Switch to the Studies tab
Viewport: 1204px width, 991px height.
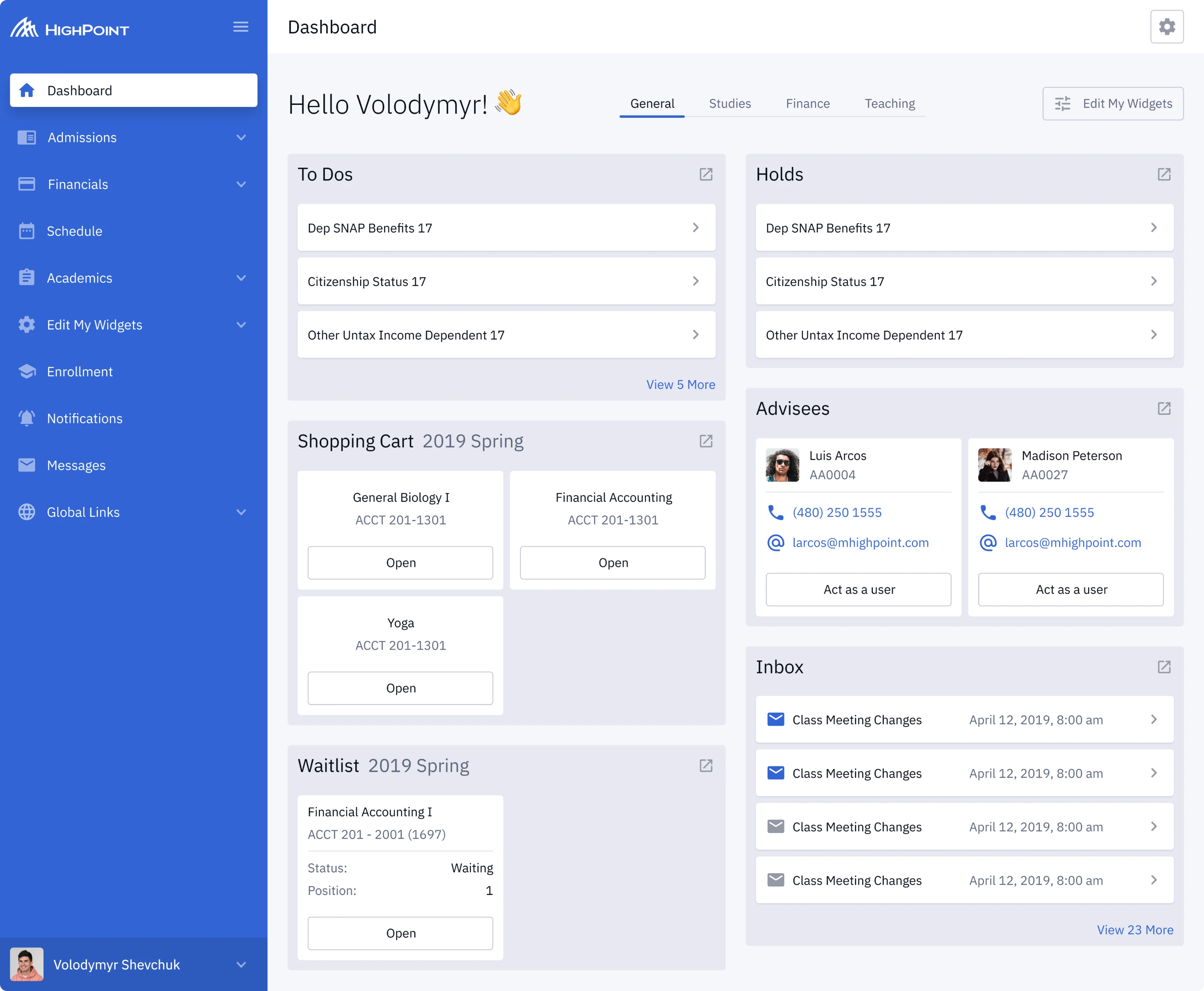tap(729, 103)
